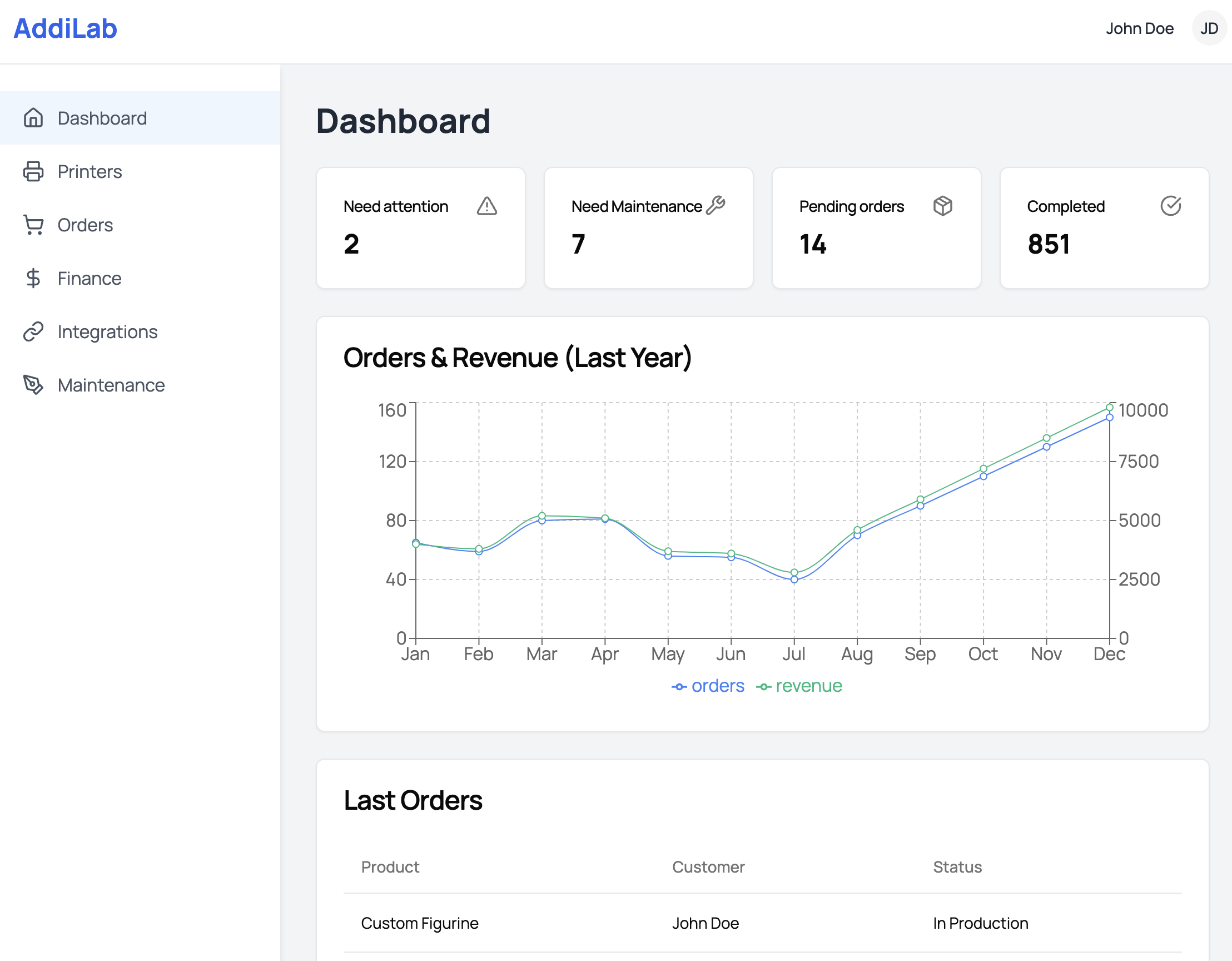Open the Finance page from sidebar
Image resolution: width=1232 pixels, height=961 pixels.
(89, 278)
